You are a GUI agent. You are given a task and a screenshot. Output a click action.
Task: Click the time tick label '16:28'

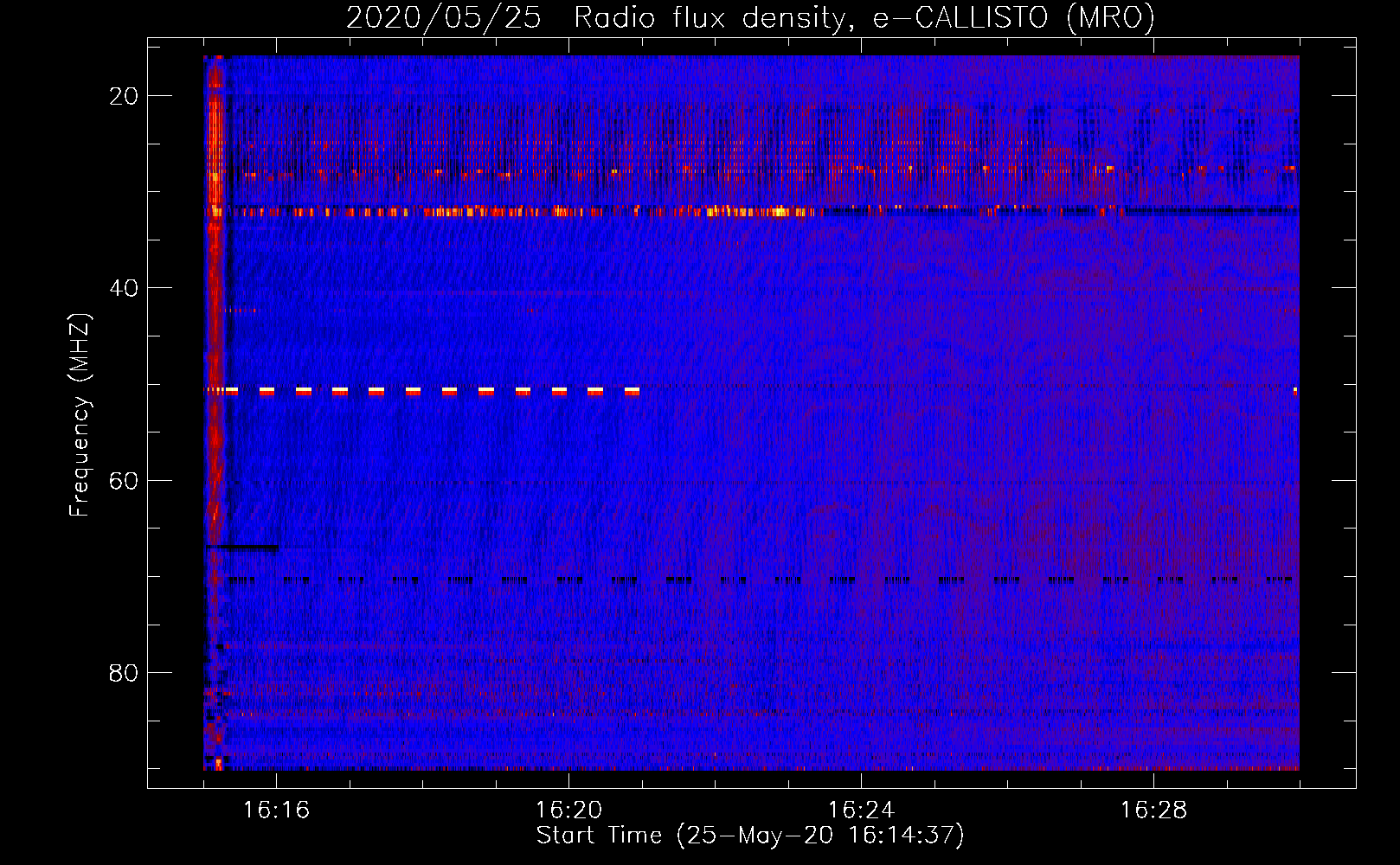pyautogui.click(x=1153, y=810)
